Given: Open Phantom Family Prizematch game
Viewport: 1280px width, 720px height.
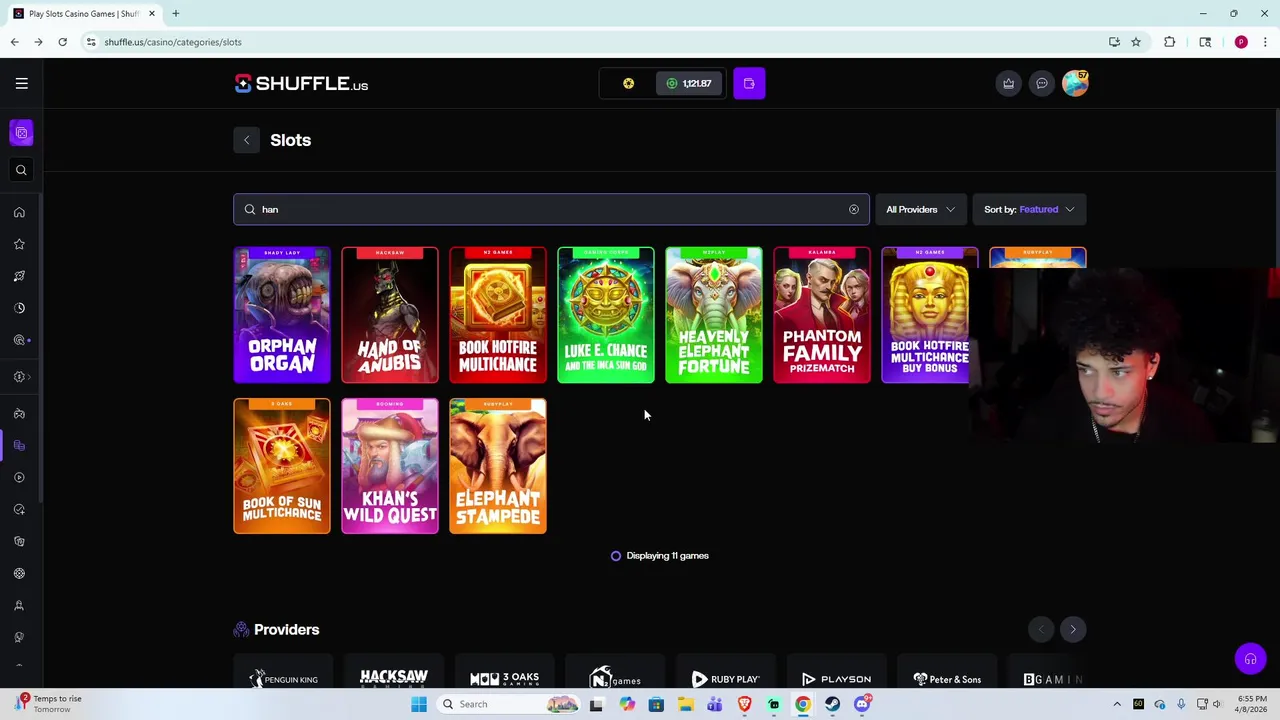Looking at the screenshot, I should tap(822, 315).
